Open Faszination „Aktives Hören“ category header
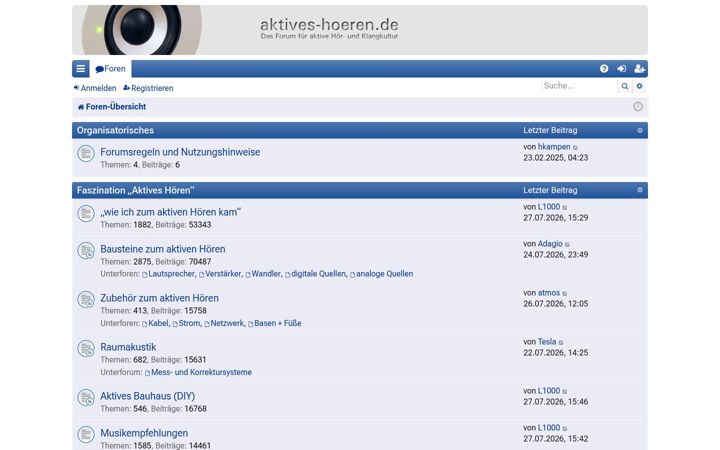 [x=135, y=190]
